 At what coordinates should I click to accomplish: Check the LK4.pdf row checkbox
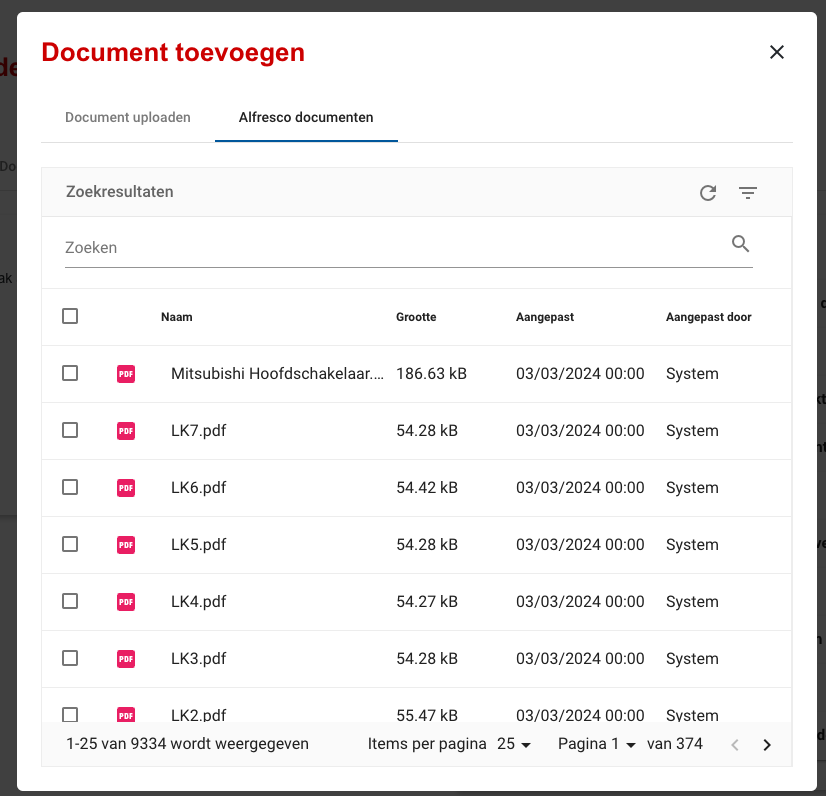click(70, 601)
